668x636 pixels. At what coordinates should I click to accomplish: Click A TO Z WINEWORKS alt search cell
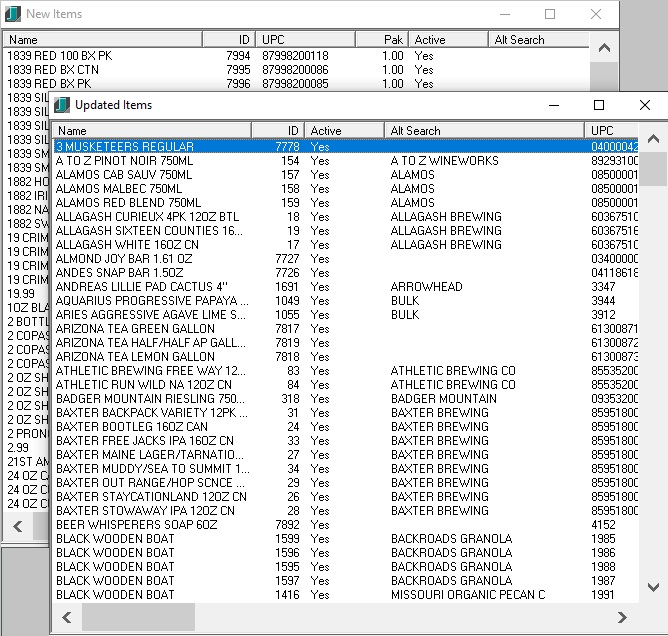tap(444, 161)
